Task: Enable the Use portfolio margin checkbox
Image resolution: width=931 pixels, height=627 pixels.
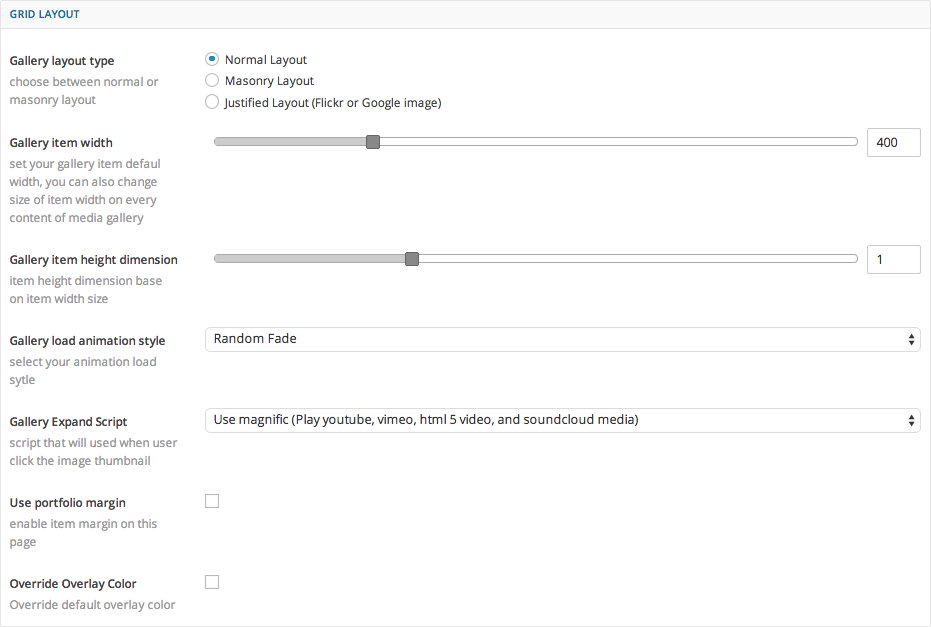Action: coord(212,501)
